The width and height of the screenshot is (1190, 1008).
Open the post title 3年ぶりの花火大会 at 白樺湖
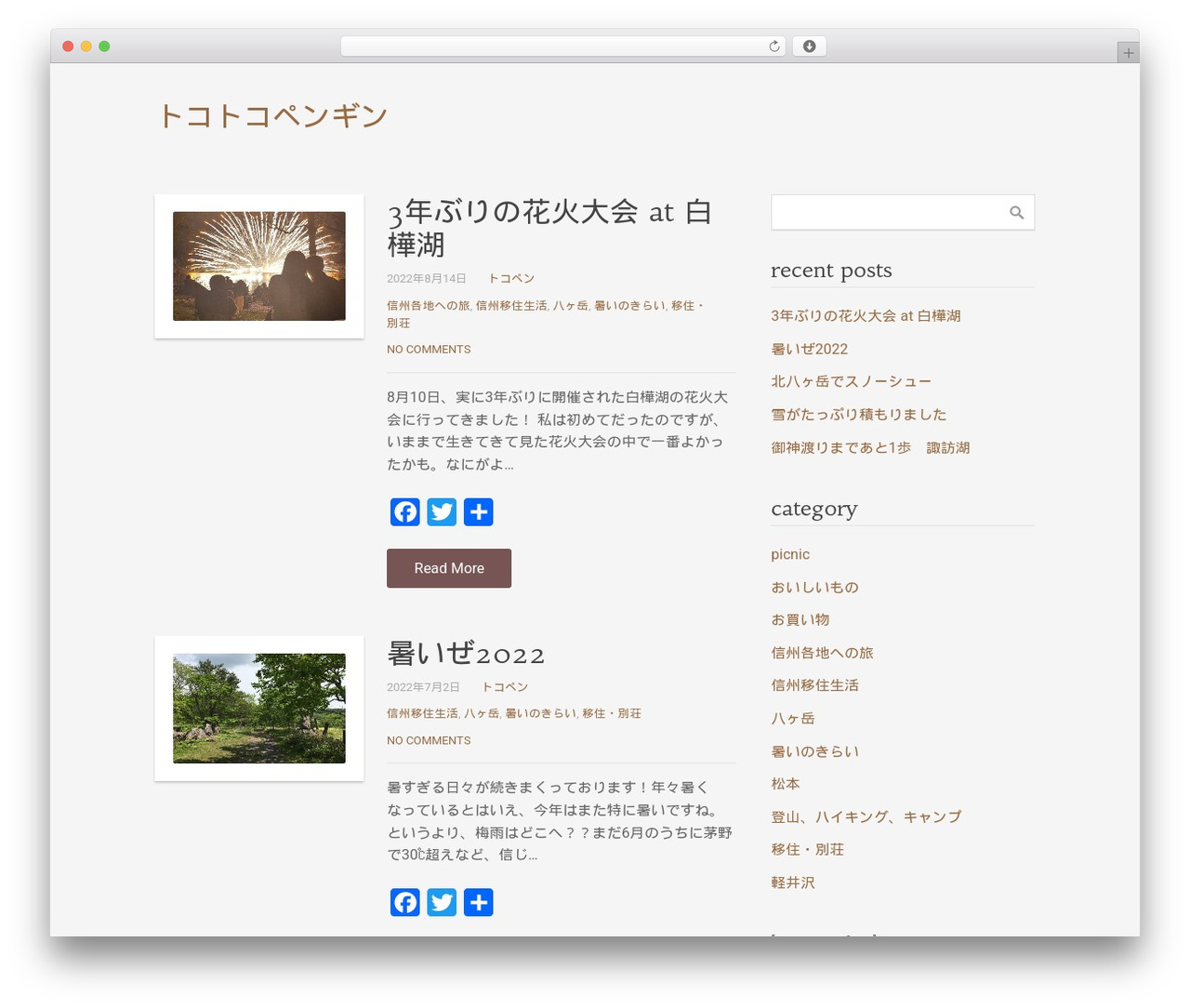(x=549, y=228)
